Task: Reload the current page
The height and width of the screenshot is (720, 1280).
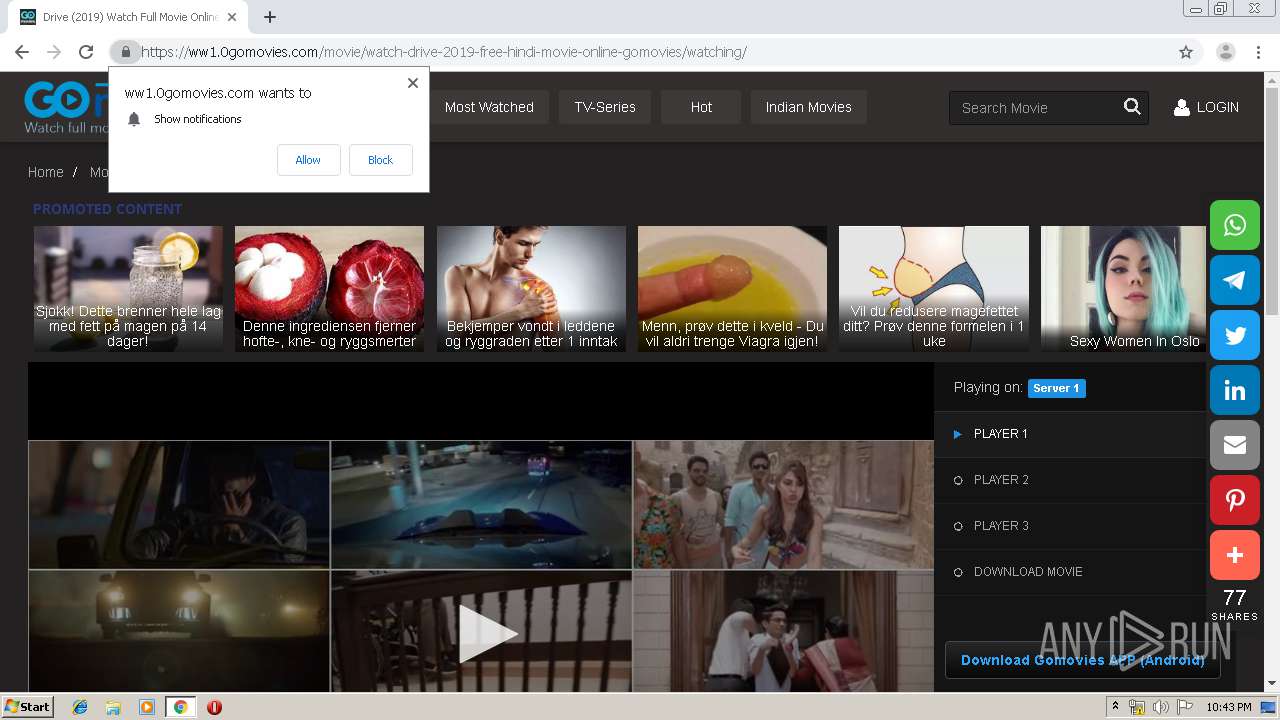Action: [86, 52]
